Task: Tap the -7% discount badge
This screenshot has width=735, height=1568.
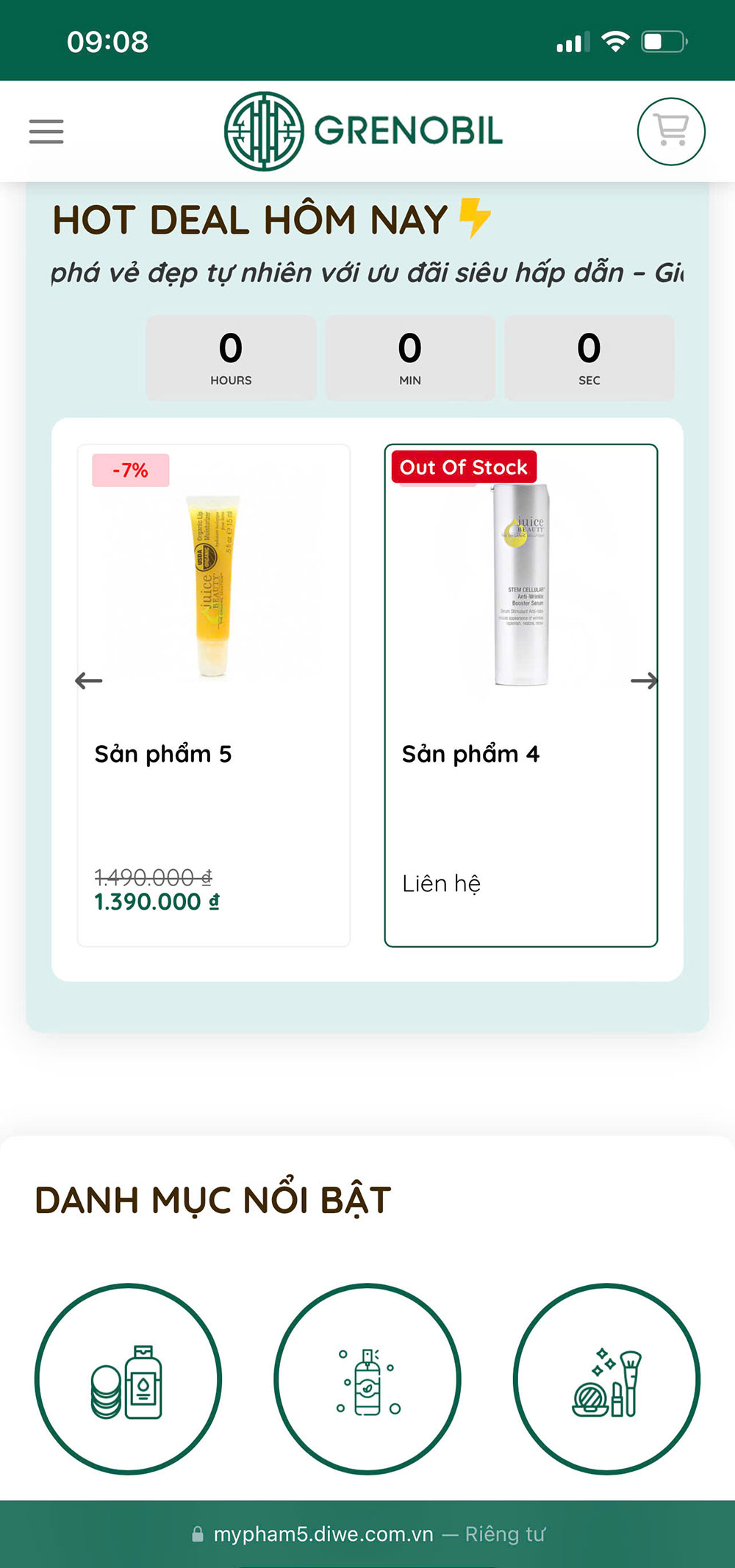Action: 131,470
